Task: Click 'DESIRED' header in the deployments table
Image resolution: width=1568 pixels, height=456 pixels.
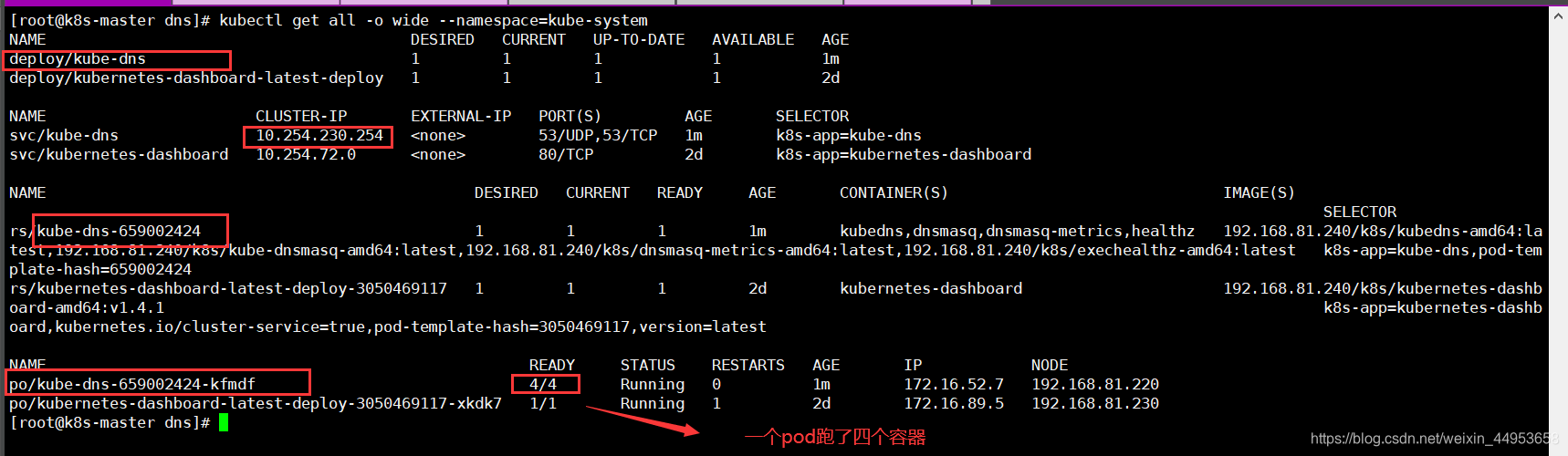Action: click(443, 39)
